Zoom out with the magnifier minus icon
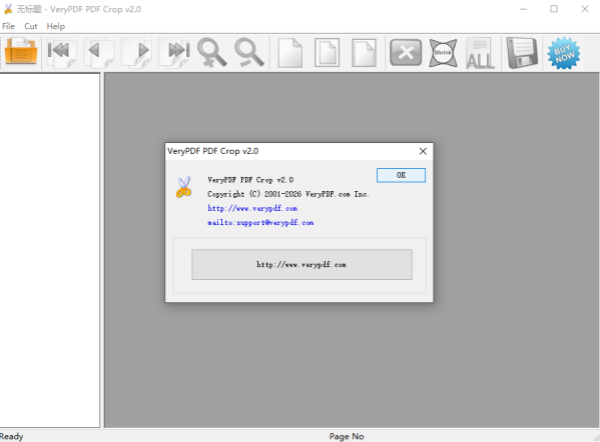Image resolution: width=600 pixels, height=442 pixels. [249, 53]
